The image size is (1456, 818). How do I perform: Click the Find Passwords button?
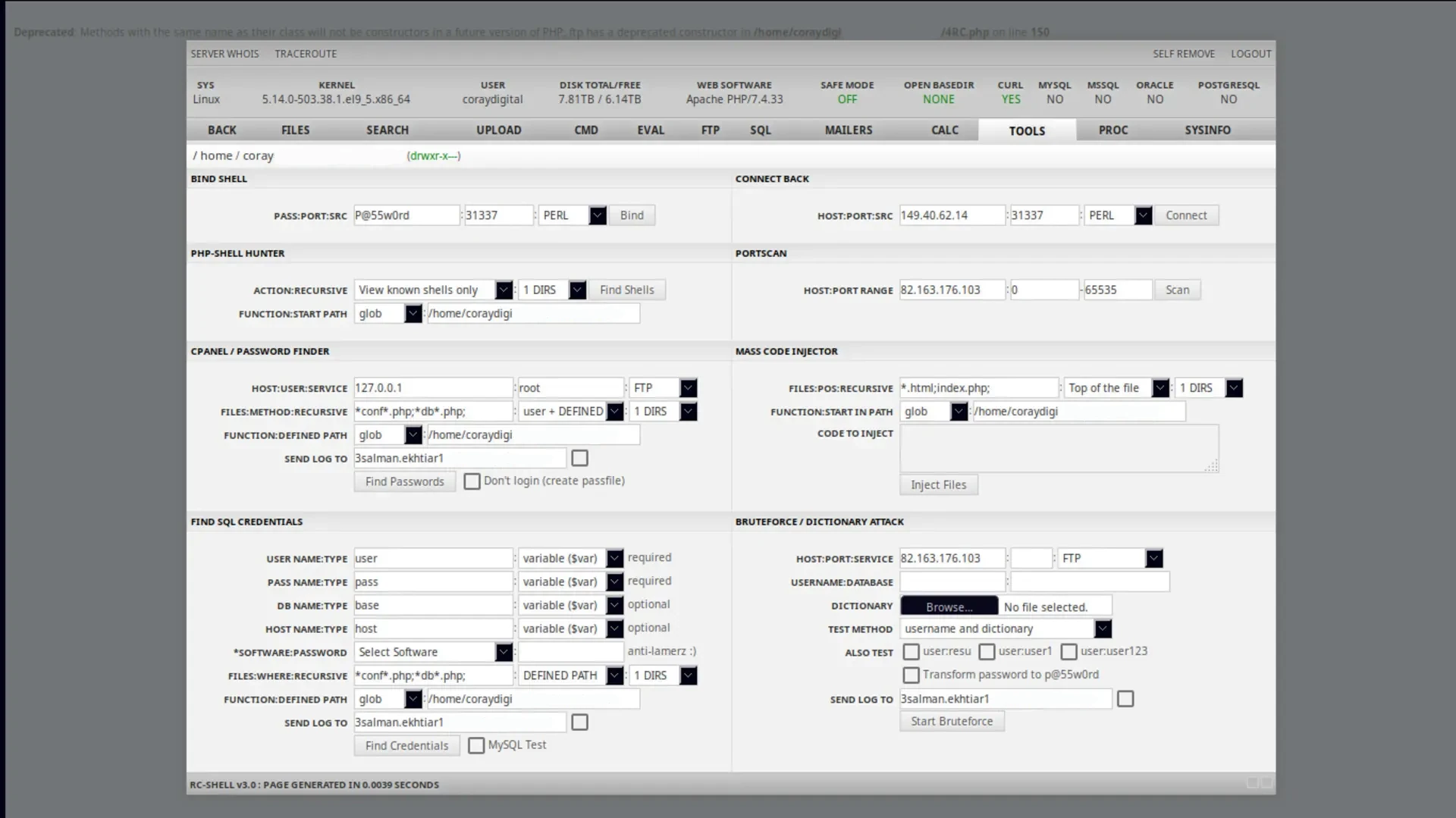click(x=405, y=481)
